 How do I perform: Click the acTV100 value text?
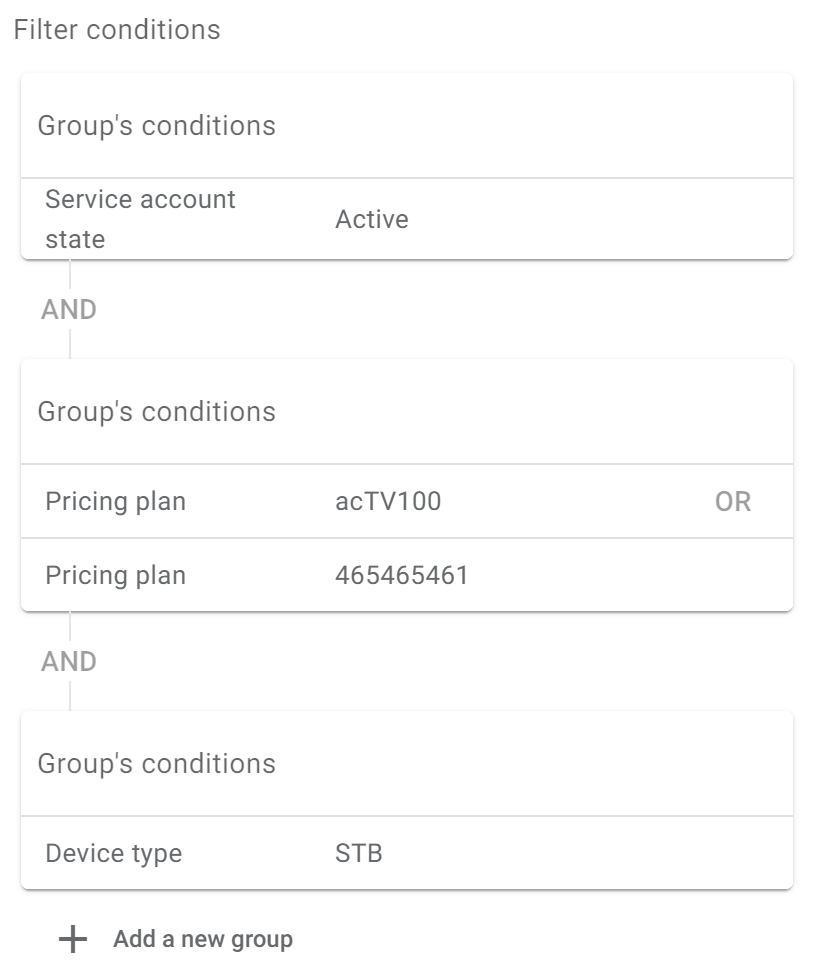tap(388, 502)
